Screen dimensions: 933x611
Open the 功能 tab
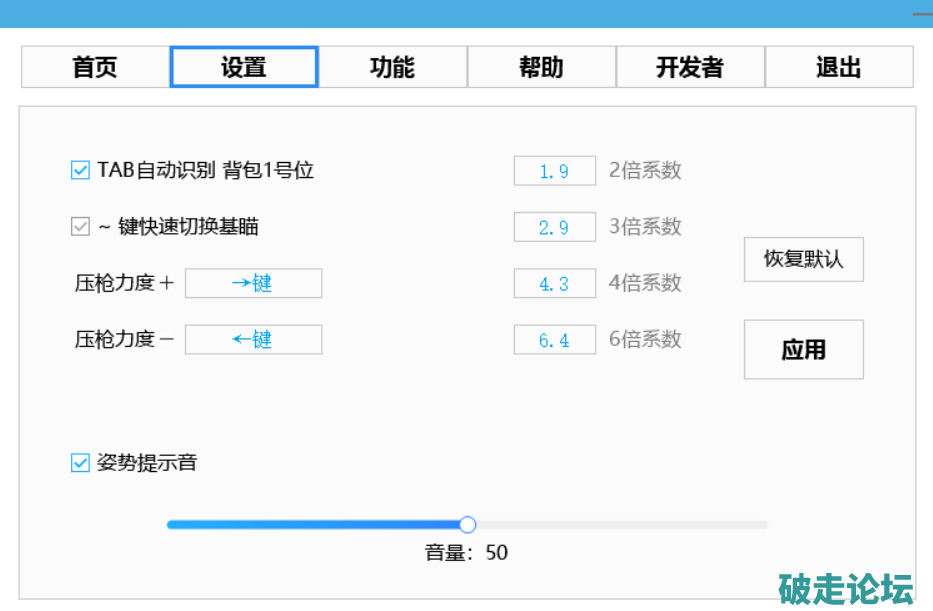point(392,68)
